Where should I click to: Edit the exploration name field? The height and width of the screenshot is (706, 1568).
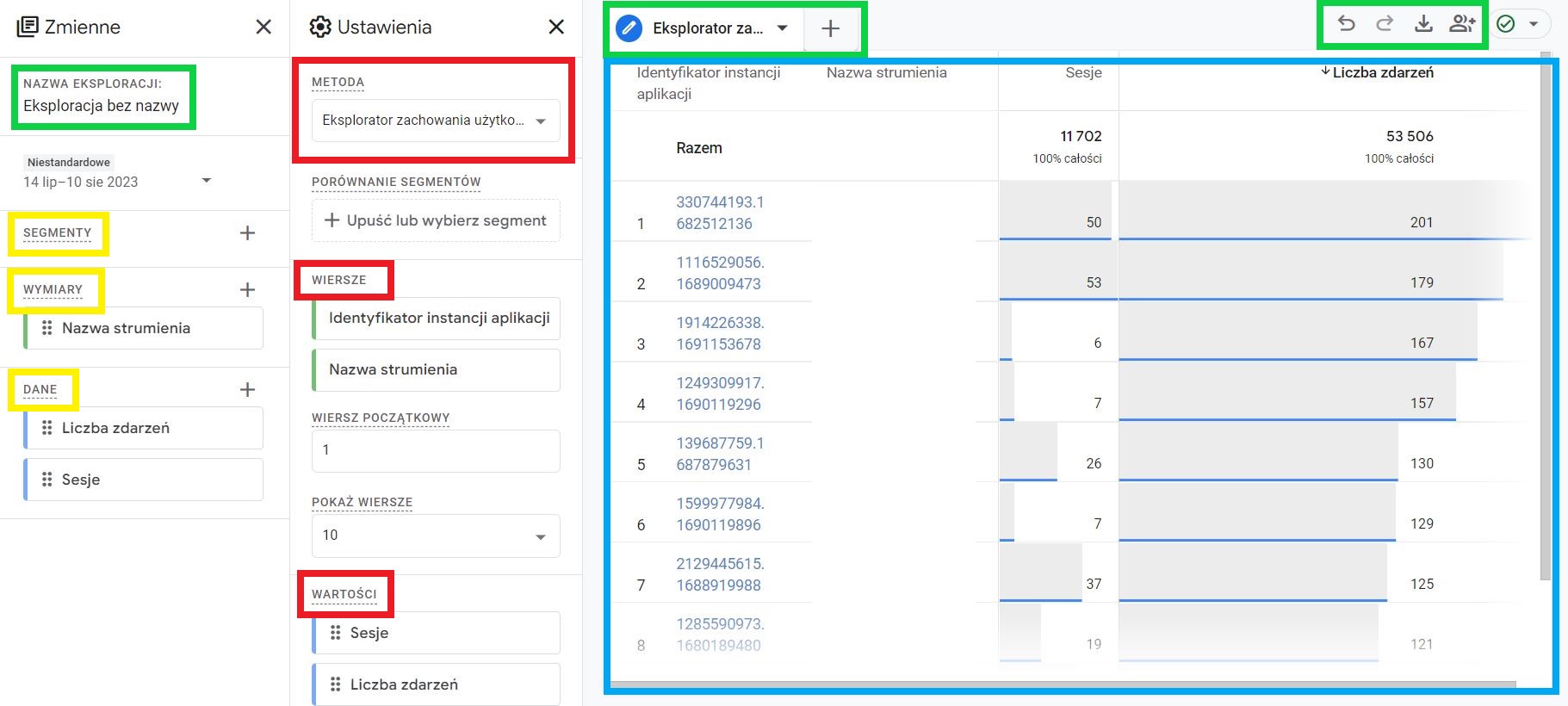click(x=102, y=106)
